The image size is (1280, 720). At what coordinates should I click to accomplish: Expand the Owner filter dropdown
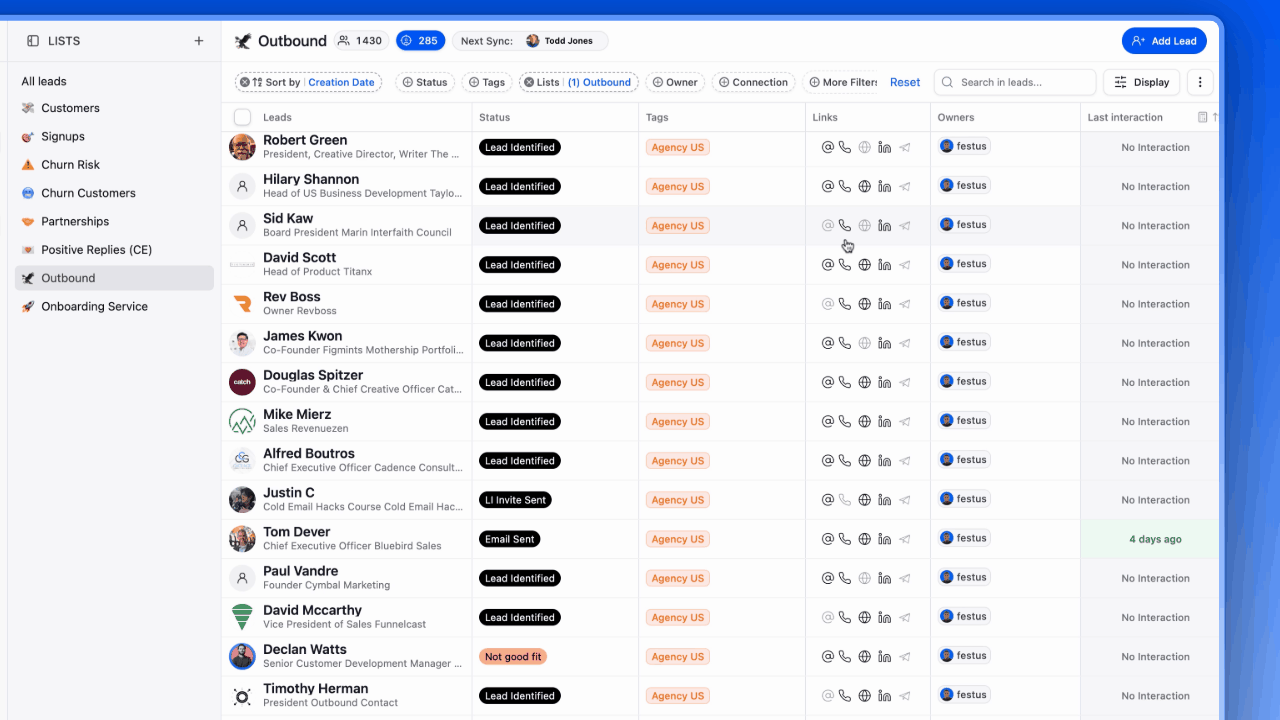click(x=675, y=82)
